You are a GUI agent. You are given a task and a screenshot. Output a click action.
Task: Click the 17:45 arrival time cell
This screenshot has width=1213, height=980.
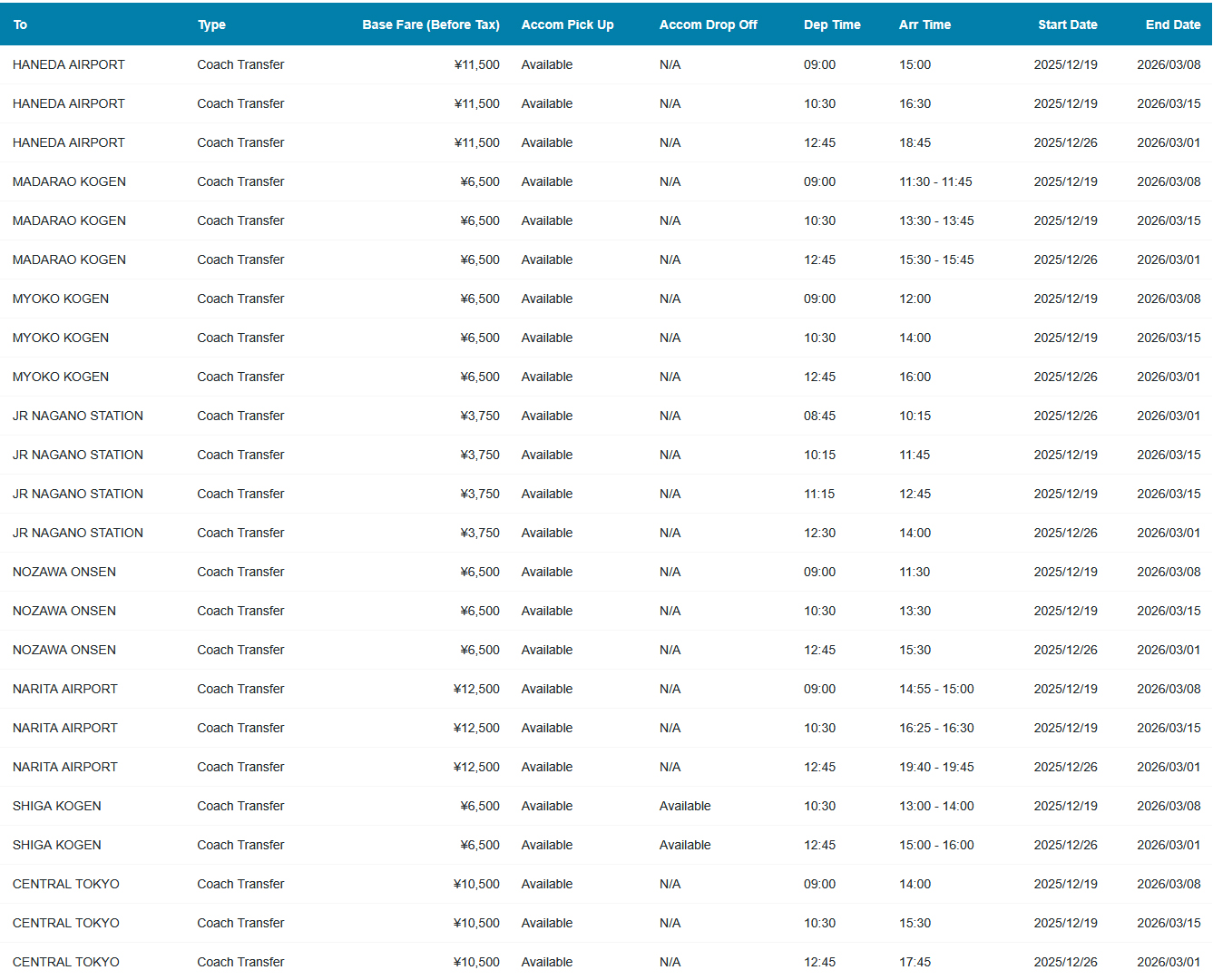coord(915,962)
